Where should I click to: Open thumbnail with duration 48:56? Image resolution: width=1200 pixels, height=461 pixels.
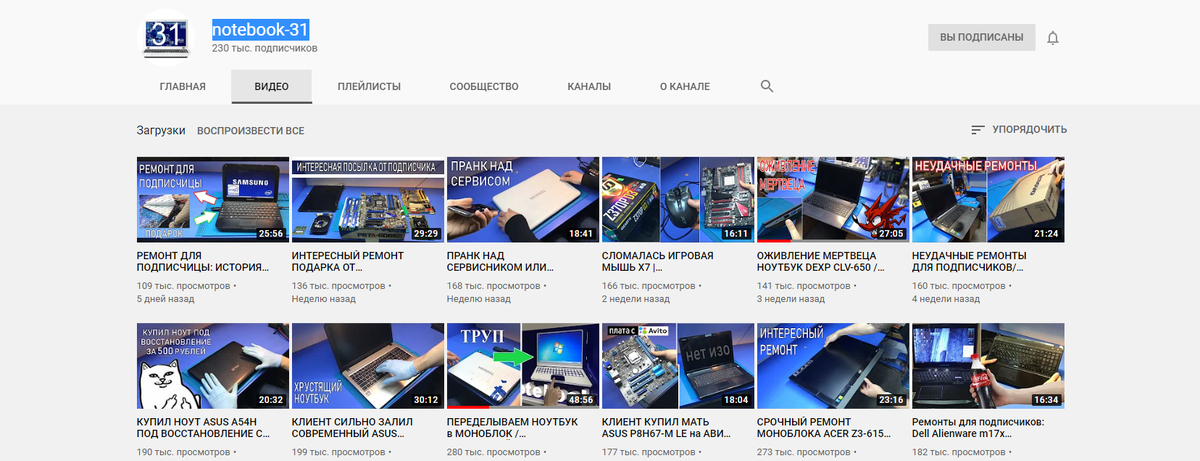[523, 366]
